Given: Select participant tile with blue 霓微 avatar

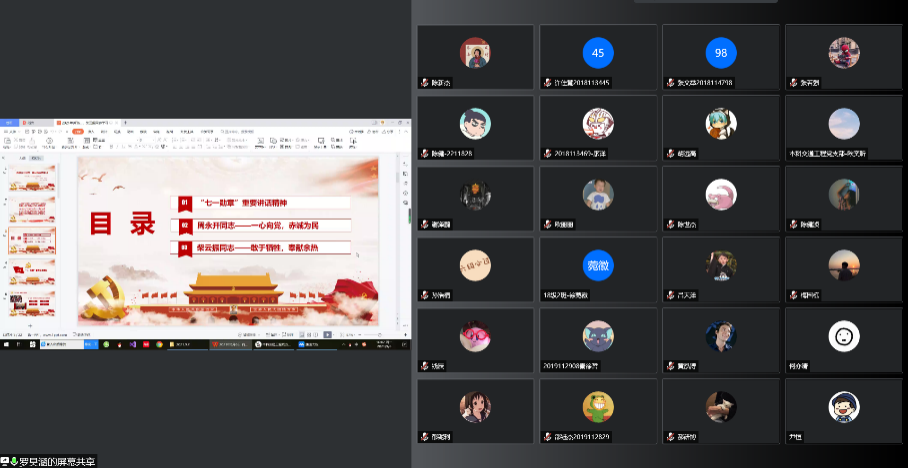Looking at the screenshot, I should [x=598, y=264].
